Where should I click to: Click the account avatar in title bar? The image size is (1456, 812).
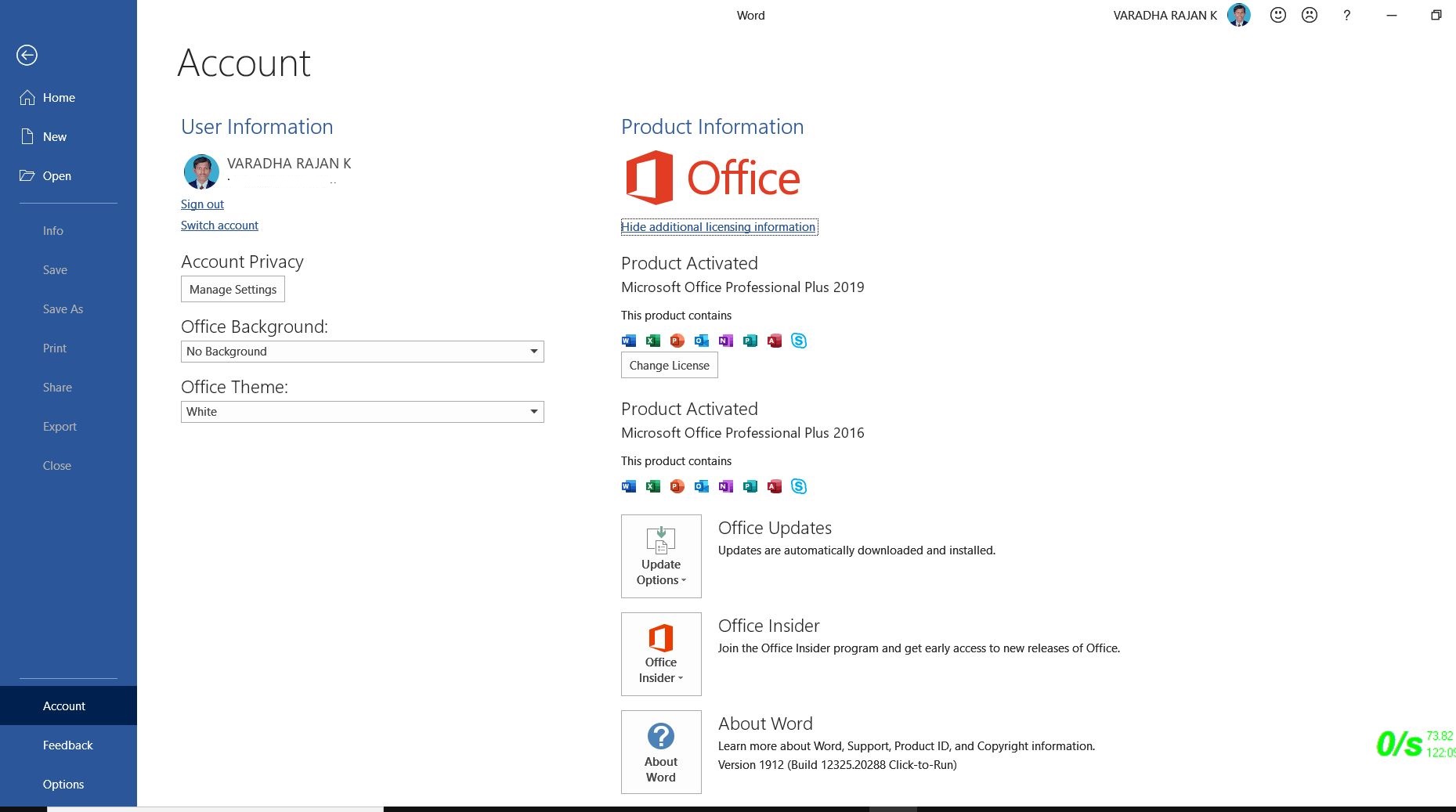tap(1239, 15)
